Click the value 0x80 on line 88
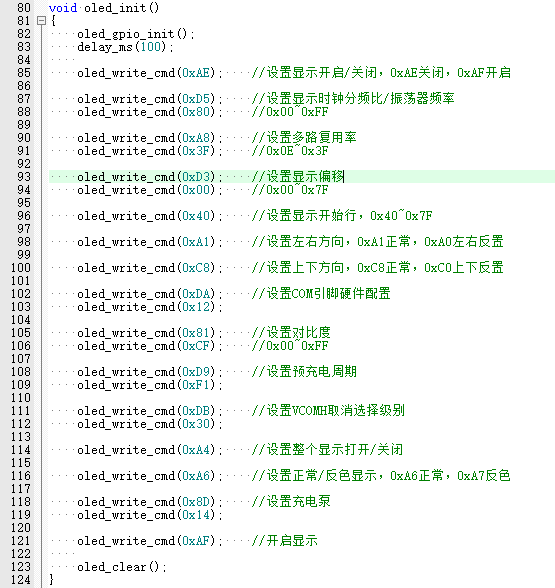This screenshot has height=588, width=555. tap(196, 112)
